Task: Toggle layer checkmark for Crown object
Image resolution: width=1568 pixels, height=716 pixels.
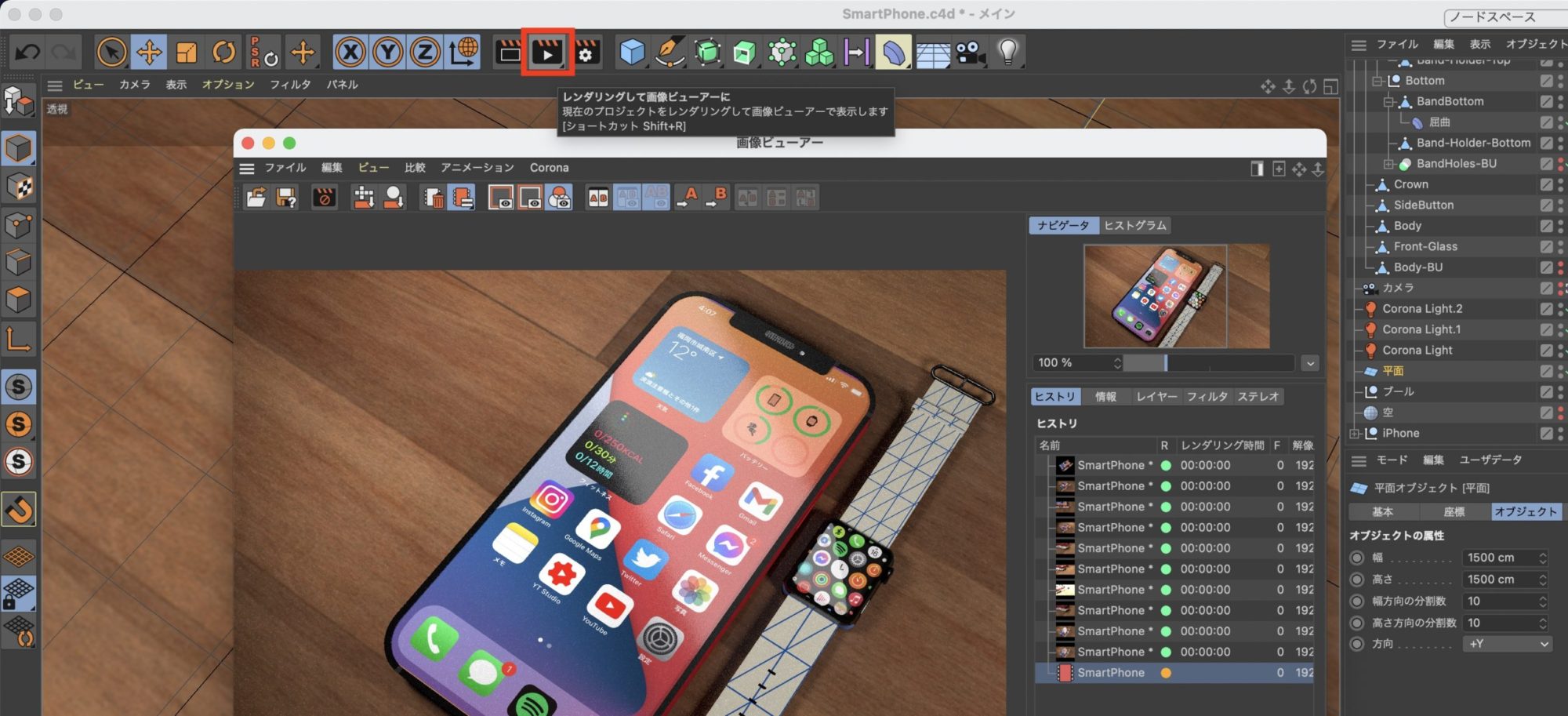Action: [x=1545, y=184]
